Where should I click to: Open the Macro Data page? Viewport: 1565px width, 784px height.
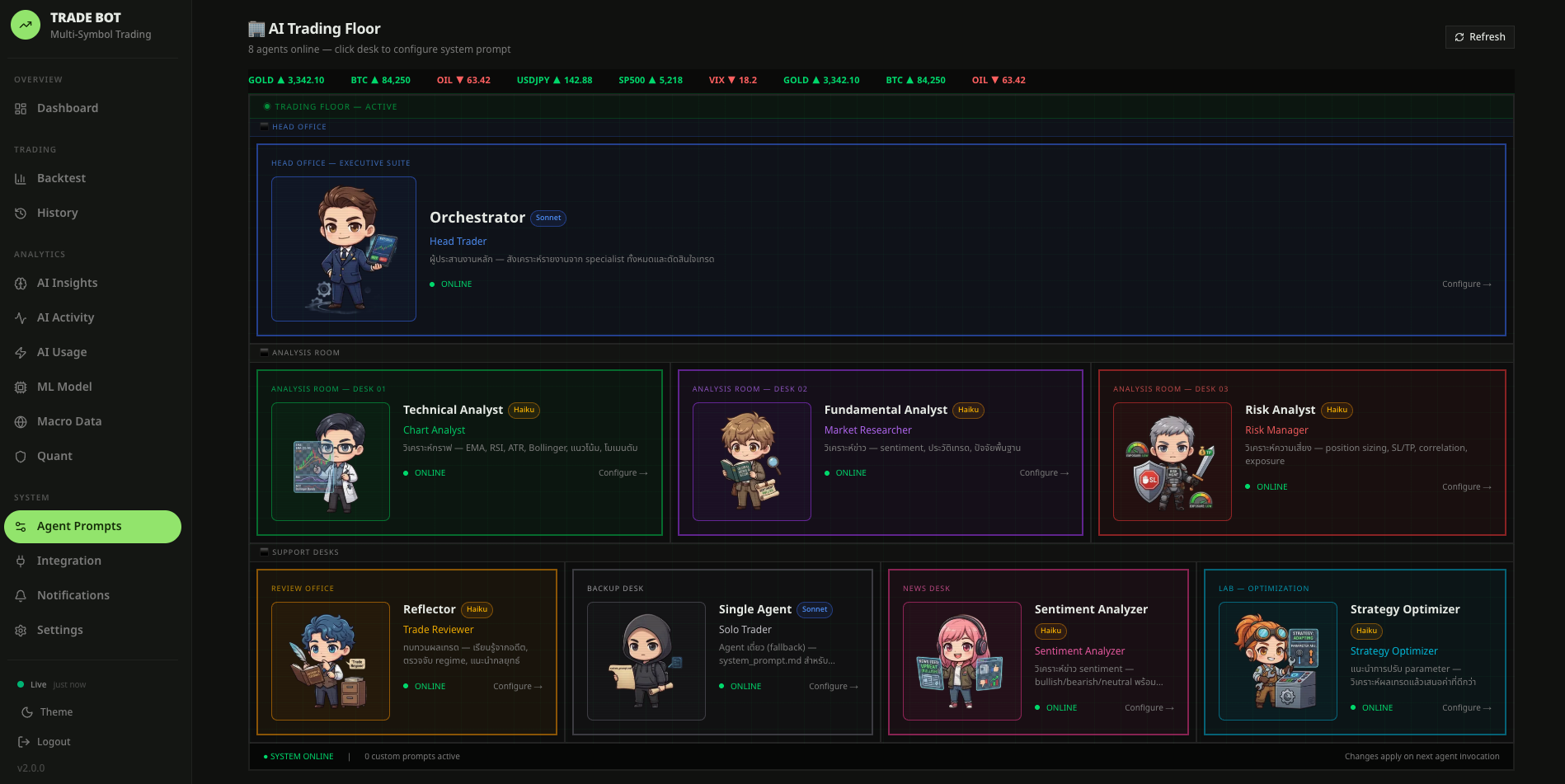click(92, 422)
